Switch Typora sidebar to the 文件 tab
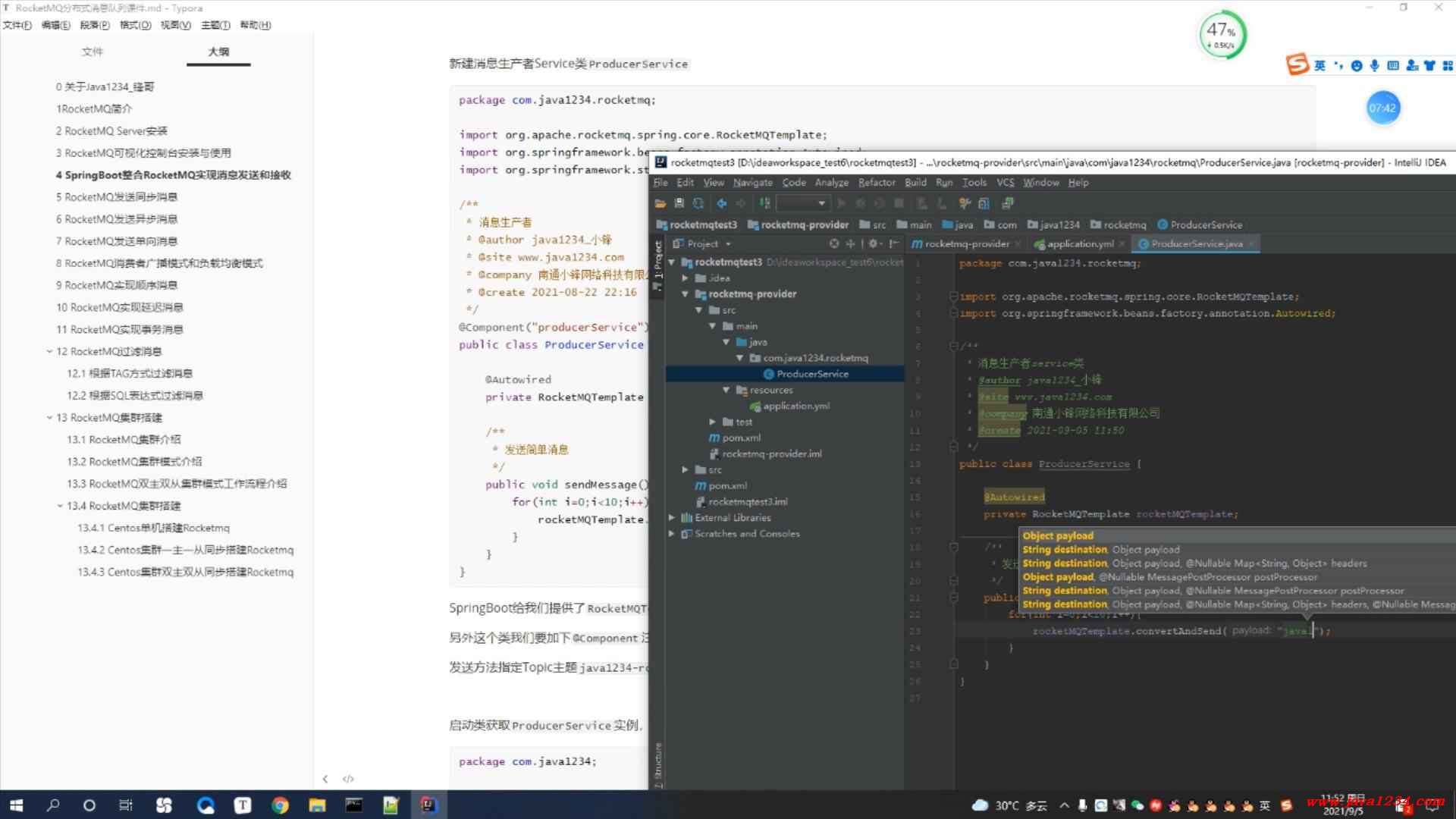This screenshot has width=1456, height=819. pyautogui.click(x=93, y=52)
